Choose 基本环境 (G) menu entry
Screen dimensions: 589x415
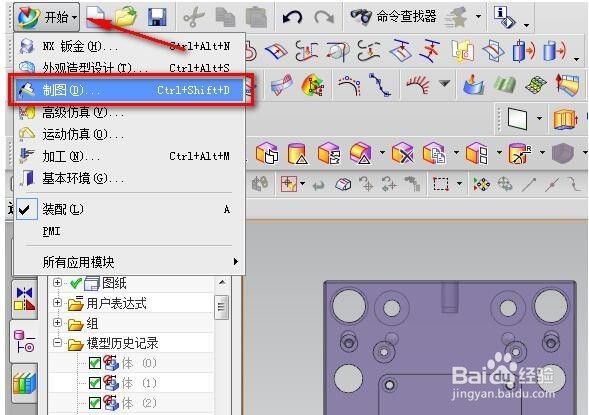click(x=130, y=178)
